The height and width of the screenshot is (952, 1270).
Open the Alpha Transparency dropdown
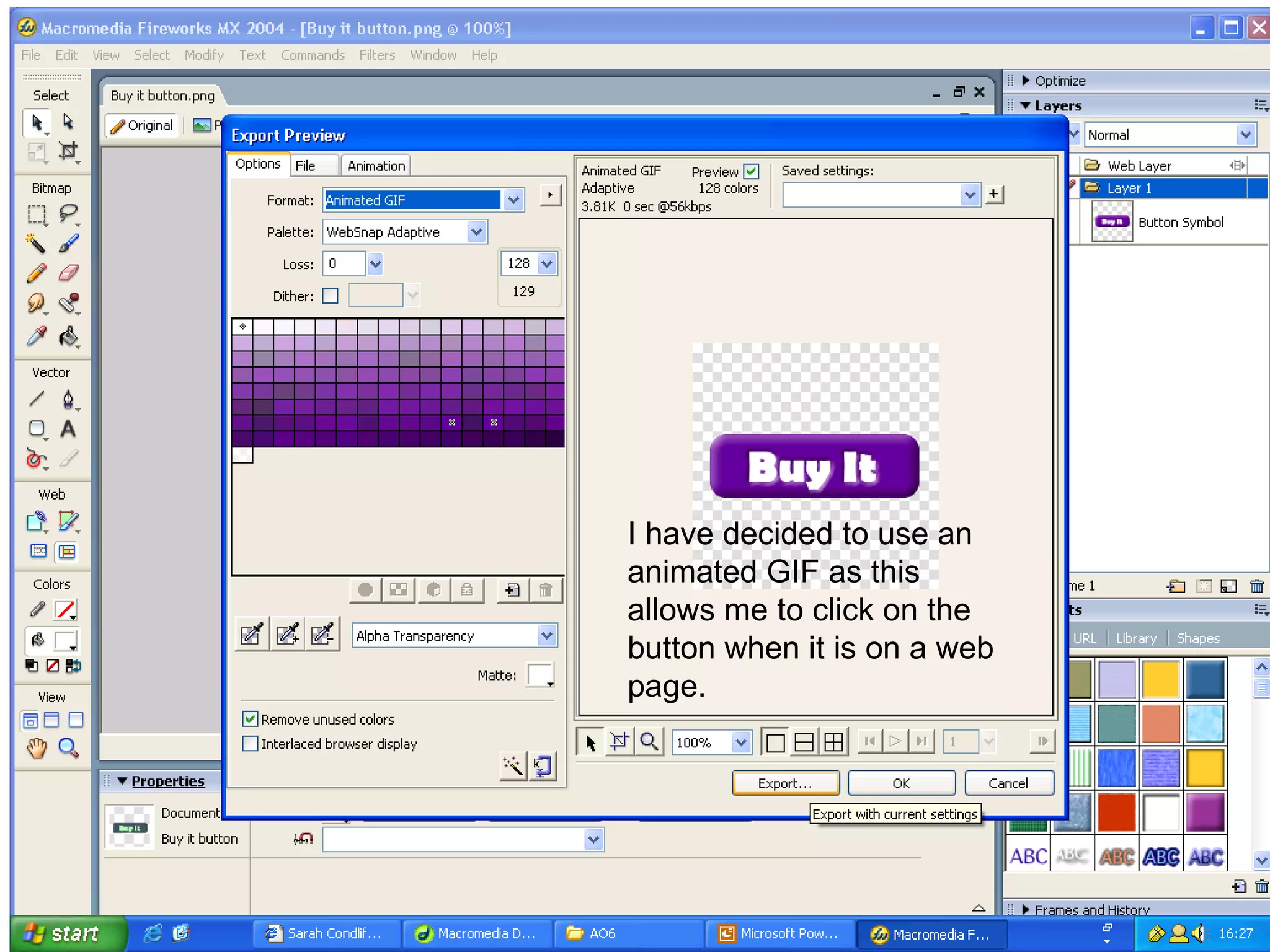(546, 635)
